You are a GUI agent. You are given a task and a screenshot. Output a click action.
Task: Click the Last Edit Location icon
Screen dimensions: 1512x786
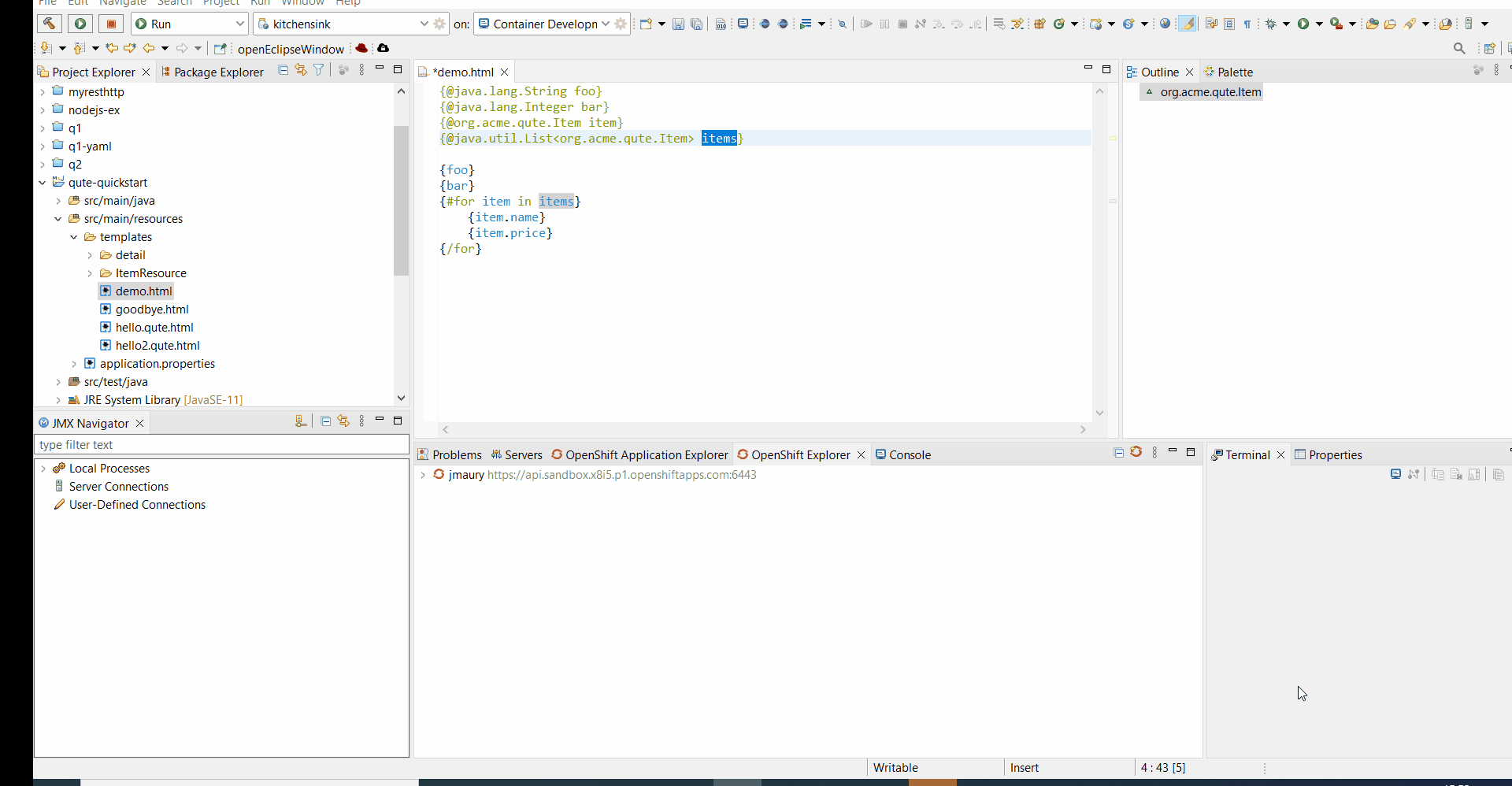click(x=112, y=49)
